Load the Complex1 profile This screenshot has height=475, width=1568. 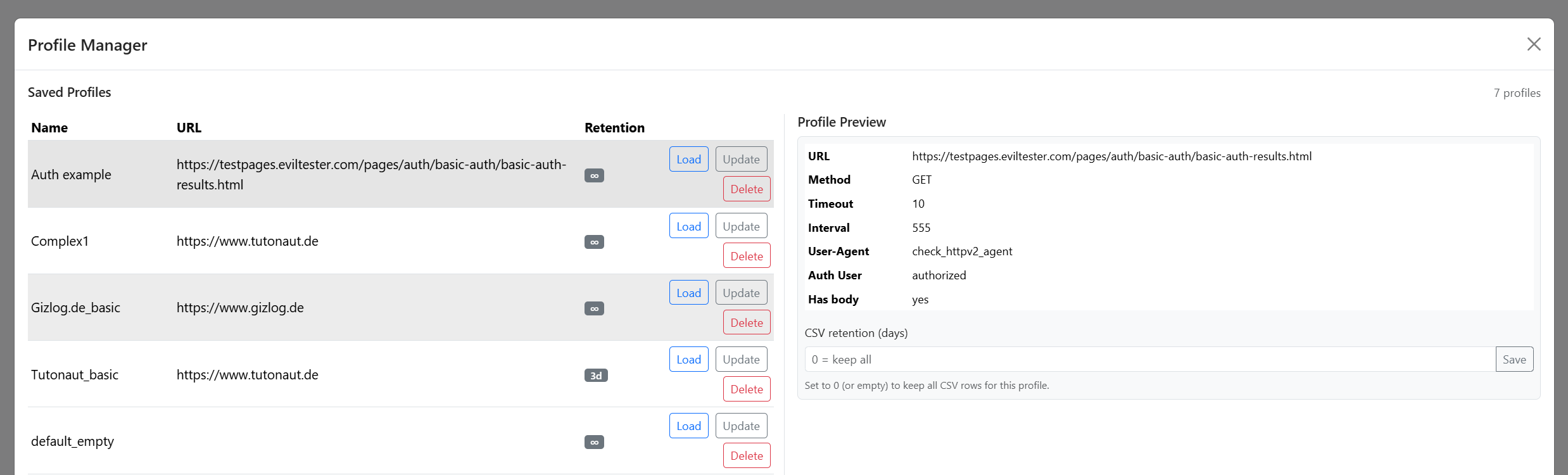coord(688,226)
